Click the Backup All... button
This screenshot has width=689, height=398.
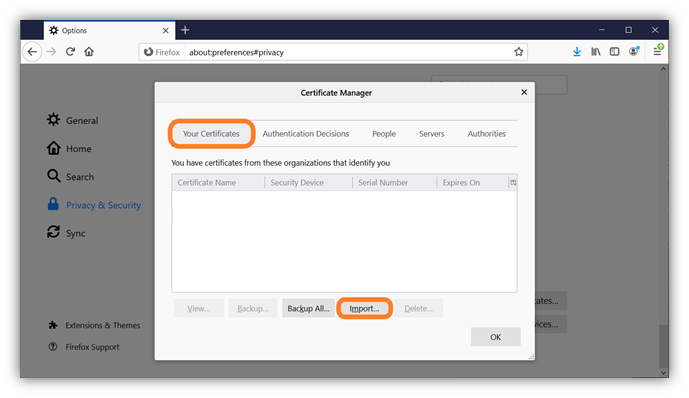click(x=308, y=308)
